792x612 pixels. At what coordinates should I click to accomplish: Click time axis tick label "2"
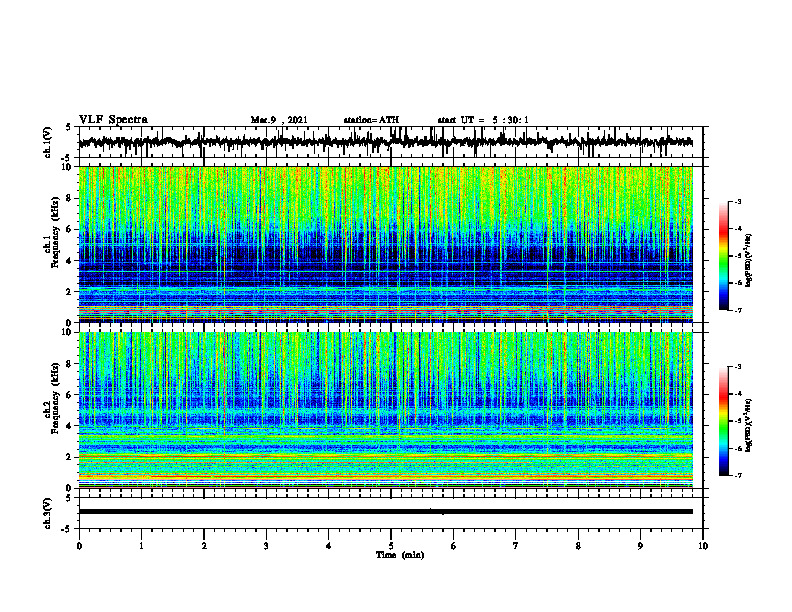point(204,546)
